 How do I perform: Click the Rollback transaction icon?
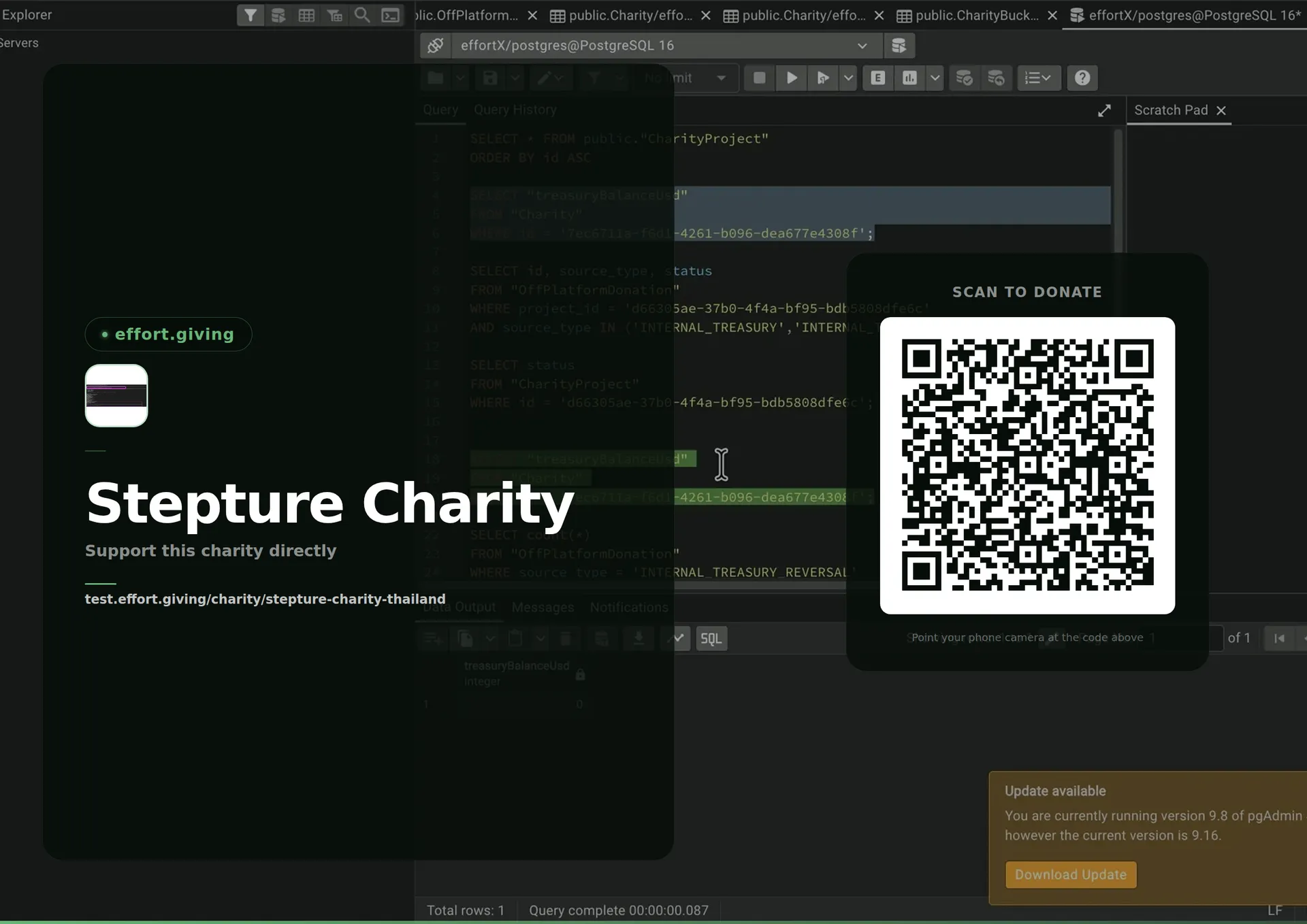coord(996,78)
